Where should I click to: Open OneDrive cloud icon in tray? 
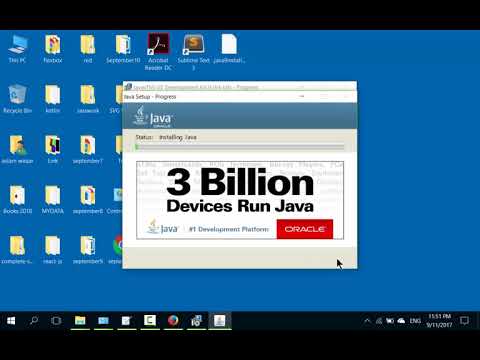pos(402,321)
